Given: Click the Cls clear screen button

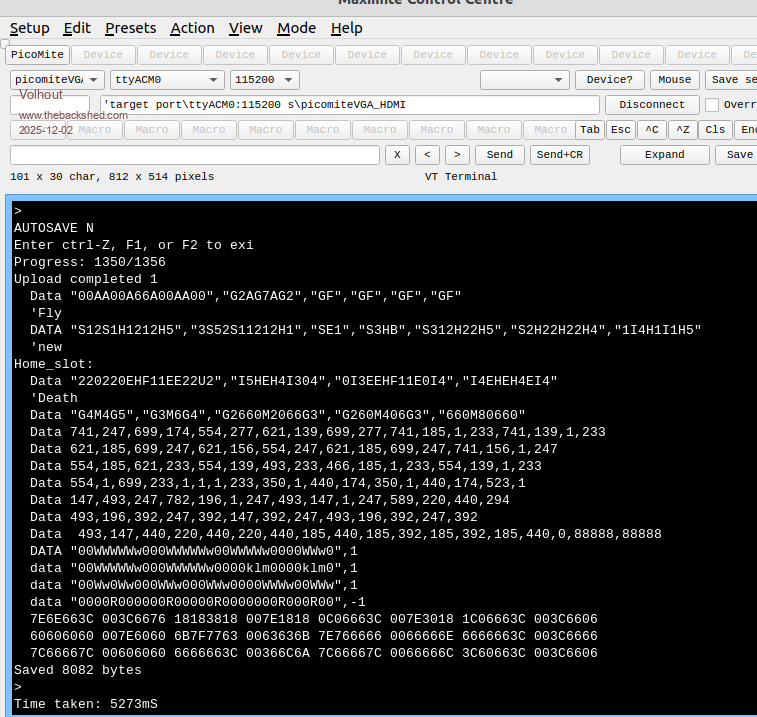Looking at the screenshot, I should 714,130.
